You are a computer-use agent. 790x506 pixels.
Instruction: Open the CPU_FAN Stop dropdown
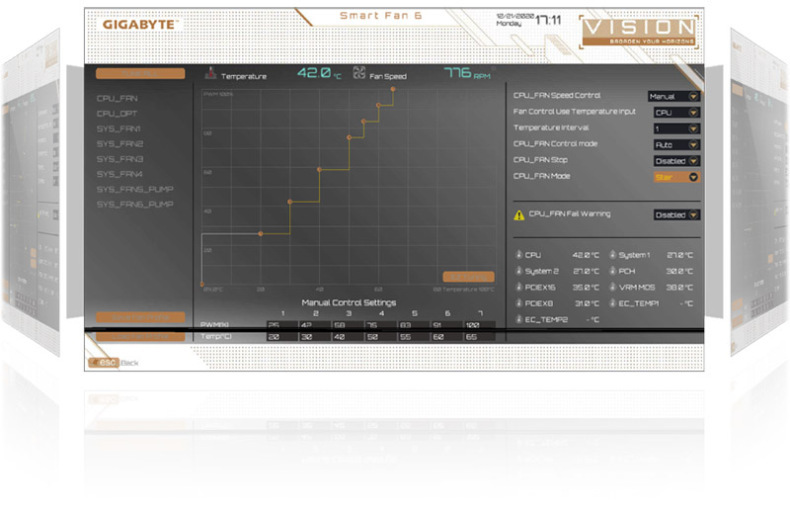677,161
